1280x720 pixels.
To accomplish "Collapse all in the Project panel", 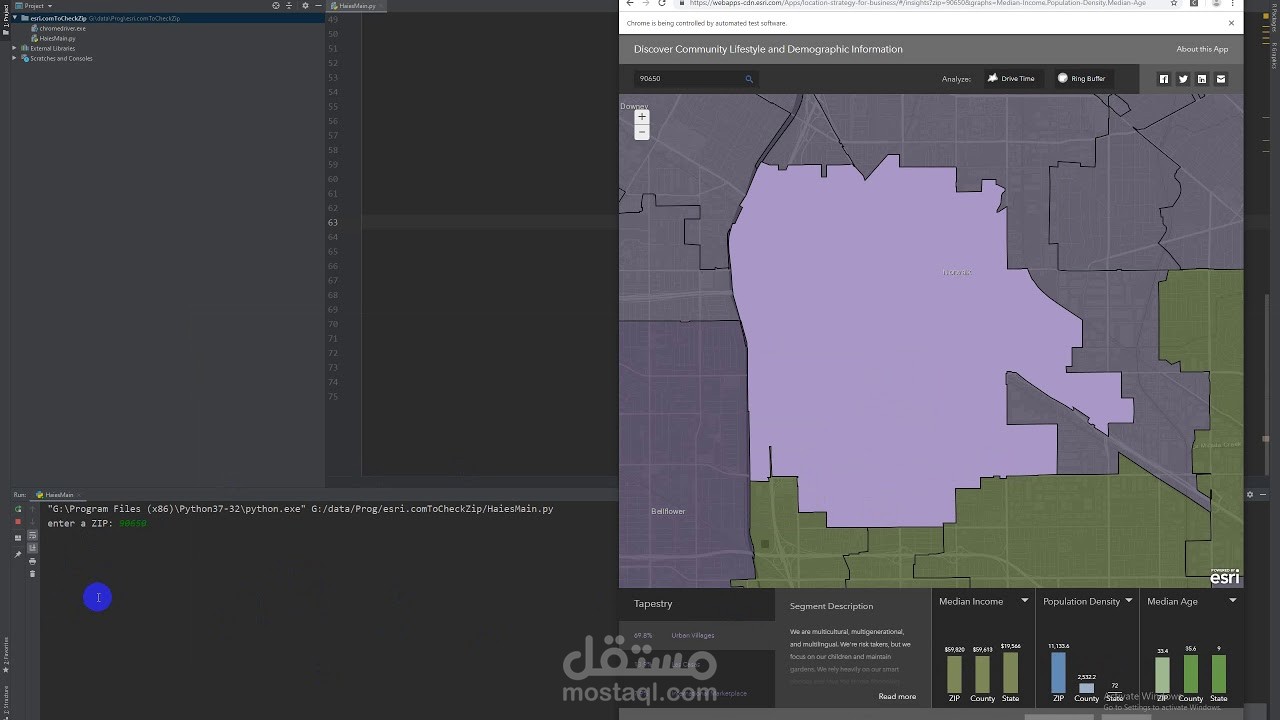I will (290, 6).
